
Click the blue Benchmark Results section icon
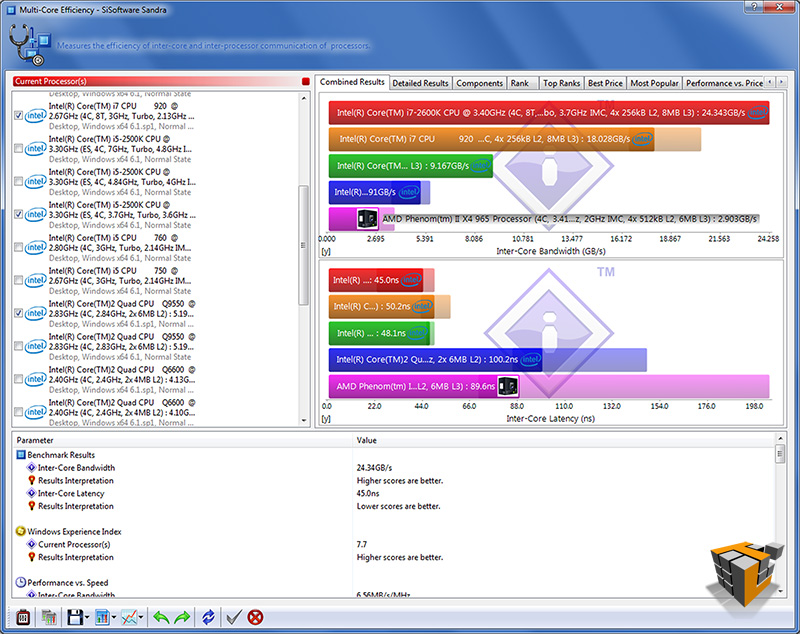[21, 454]
